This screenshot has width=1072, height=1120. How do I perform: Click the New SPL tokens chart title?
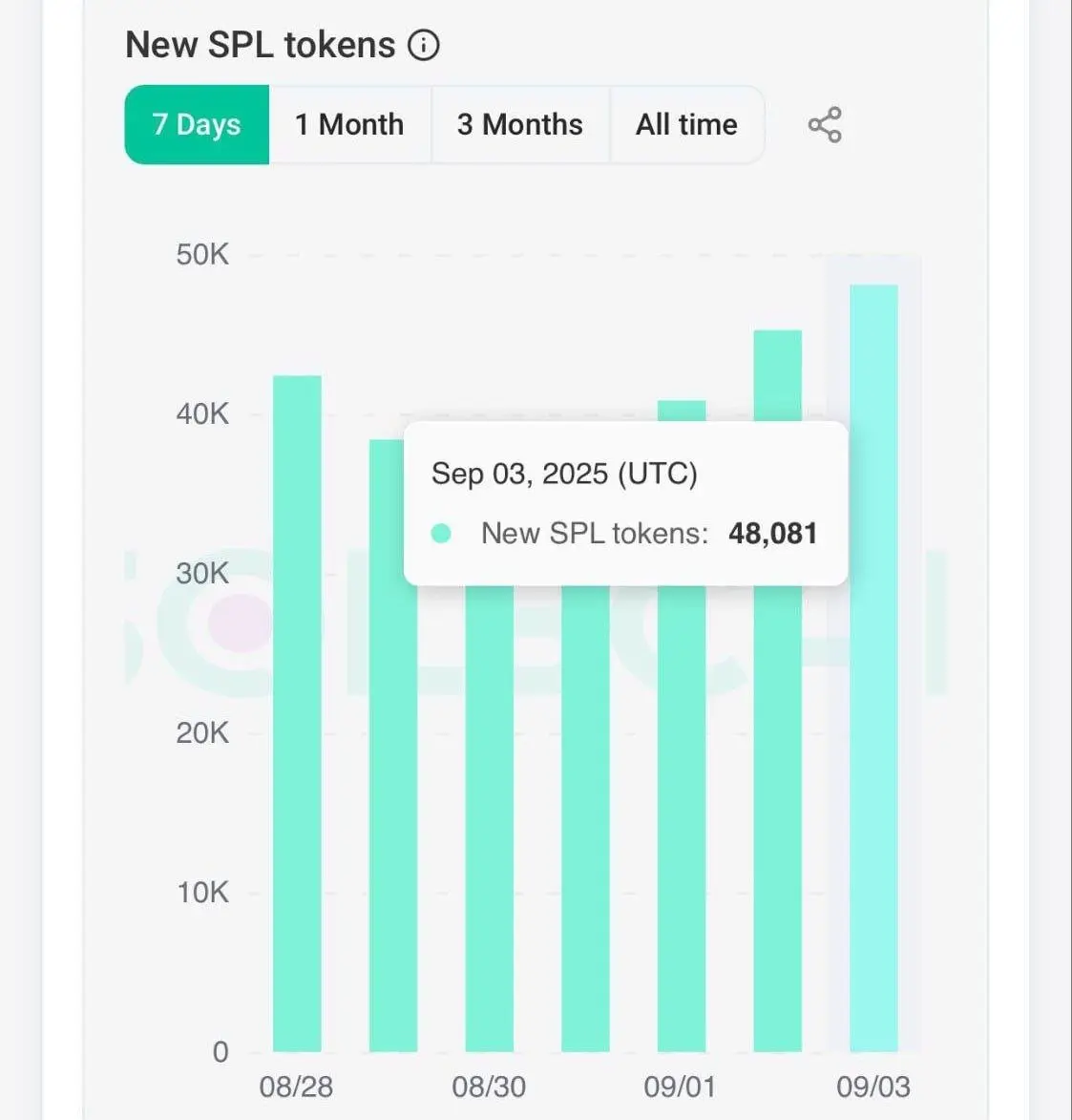tap(260, 45)
